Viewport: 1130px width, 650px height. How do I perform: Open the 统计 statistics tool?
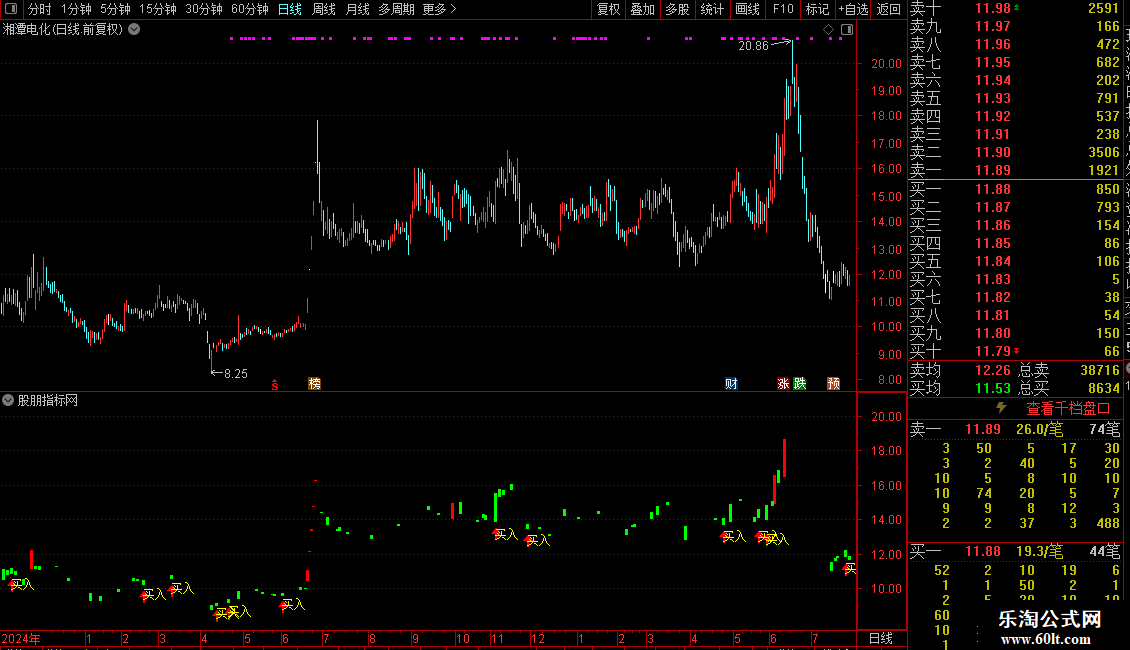click(712, 9)
